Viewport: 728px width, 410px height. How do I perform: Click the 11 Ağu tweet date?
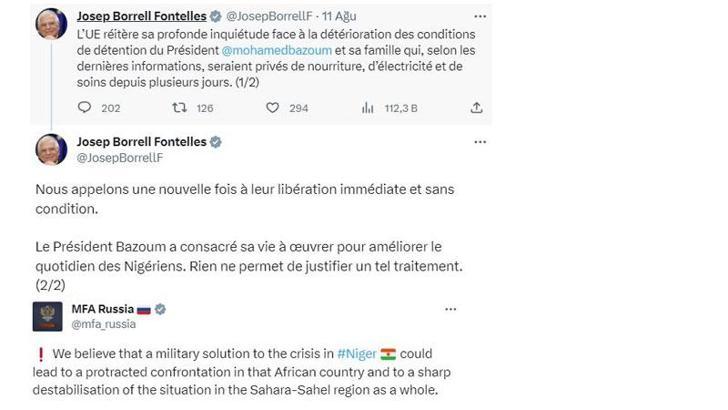tap(340, 17)
